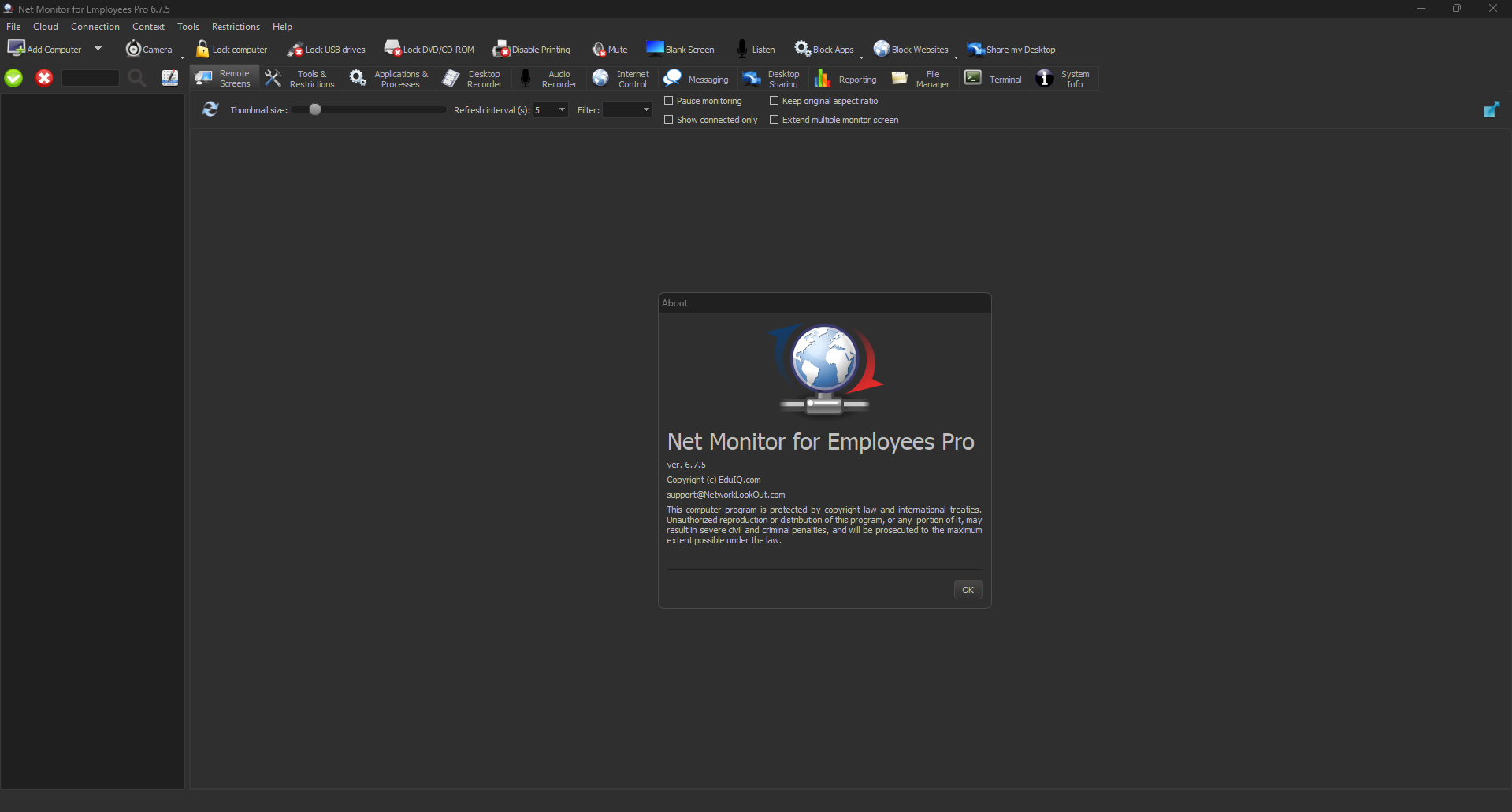Toggle Keep original aspect ratio
This screenshot has width=1512, height=812.
tap(775, 101)
